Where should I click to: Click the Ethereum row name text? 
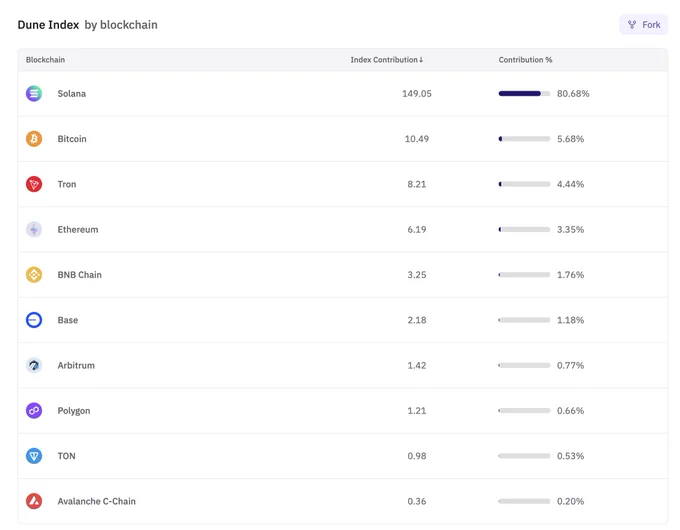[78, 229]
